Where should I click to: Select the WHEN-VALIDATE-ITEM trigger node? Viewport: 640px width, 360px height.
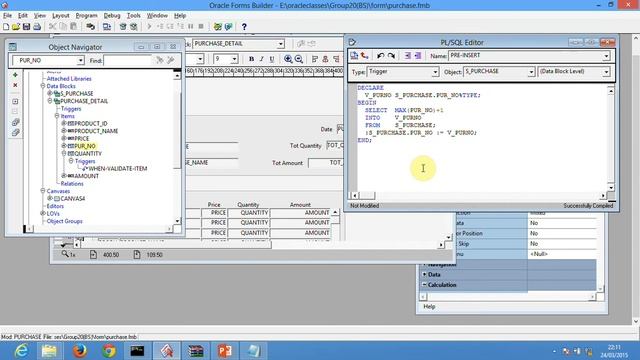click(118, 169)
